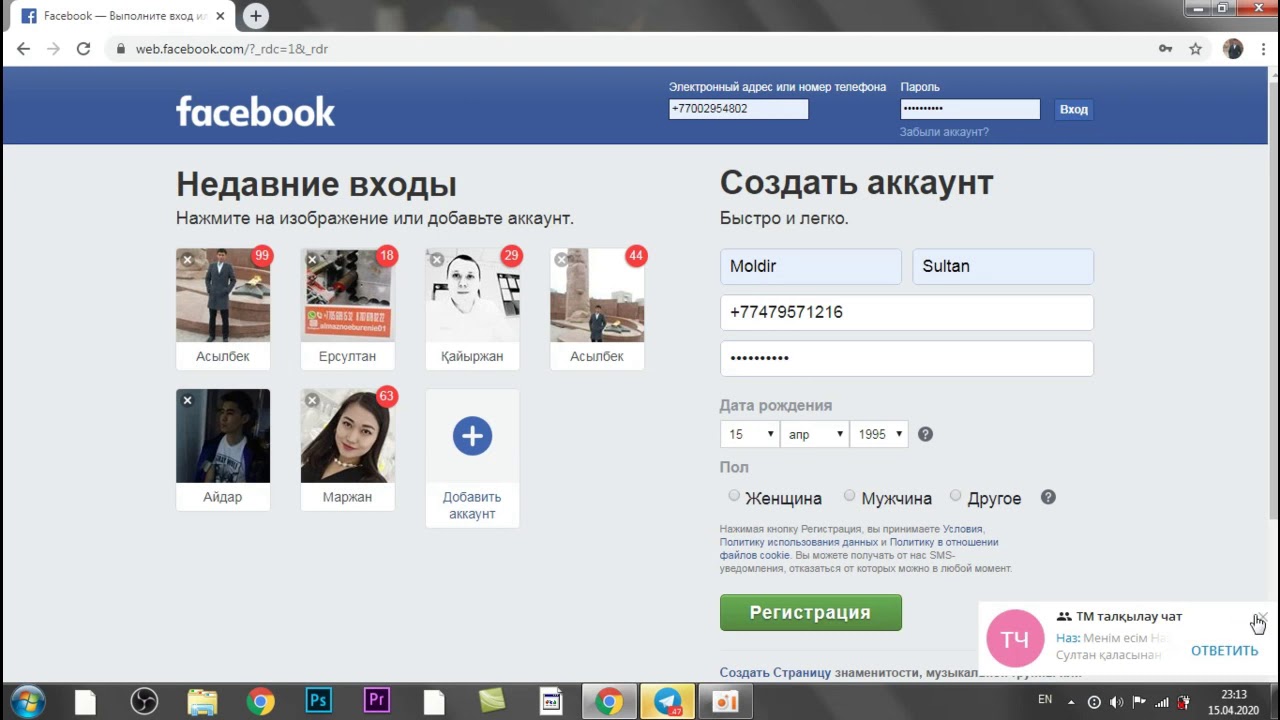This screenshot has width=1280, height=720.
Task: Remove the Ерсултан account from recent logins
Action: point(312,260)
